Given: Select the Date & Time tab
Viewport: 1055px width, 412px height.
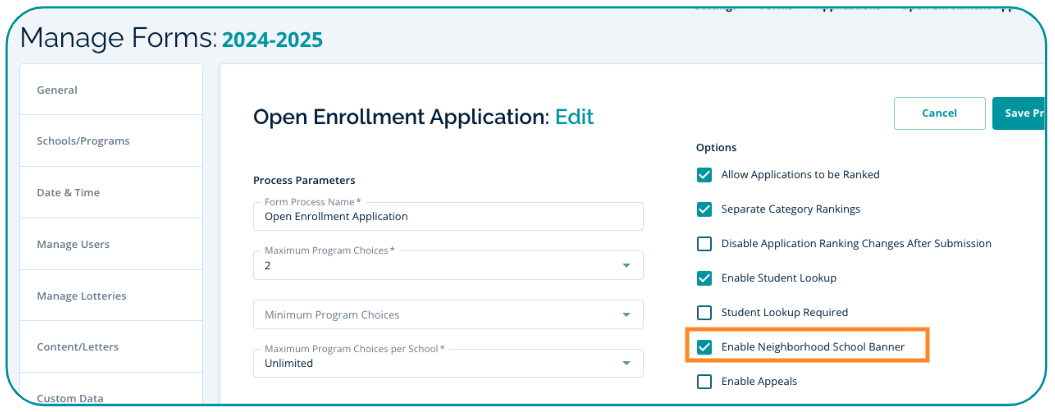Looking at the screenshot, I should 111,193.
